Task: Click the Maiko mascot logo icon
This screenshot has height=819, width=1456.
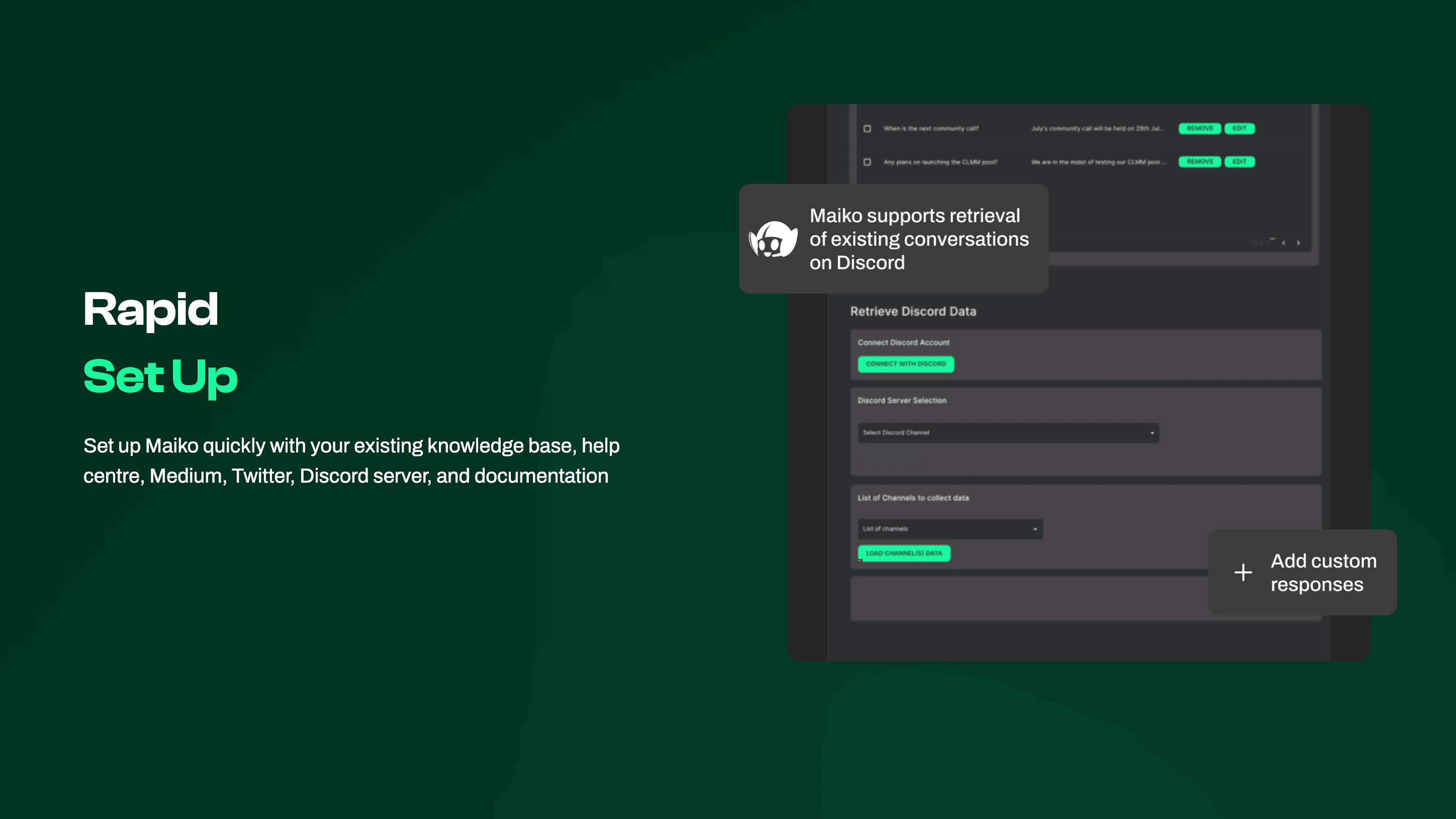Action: [773, 239]
